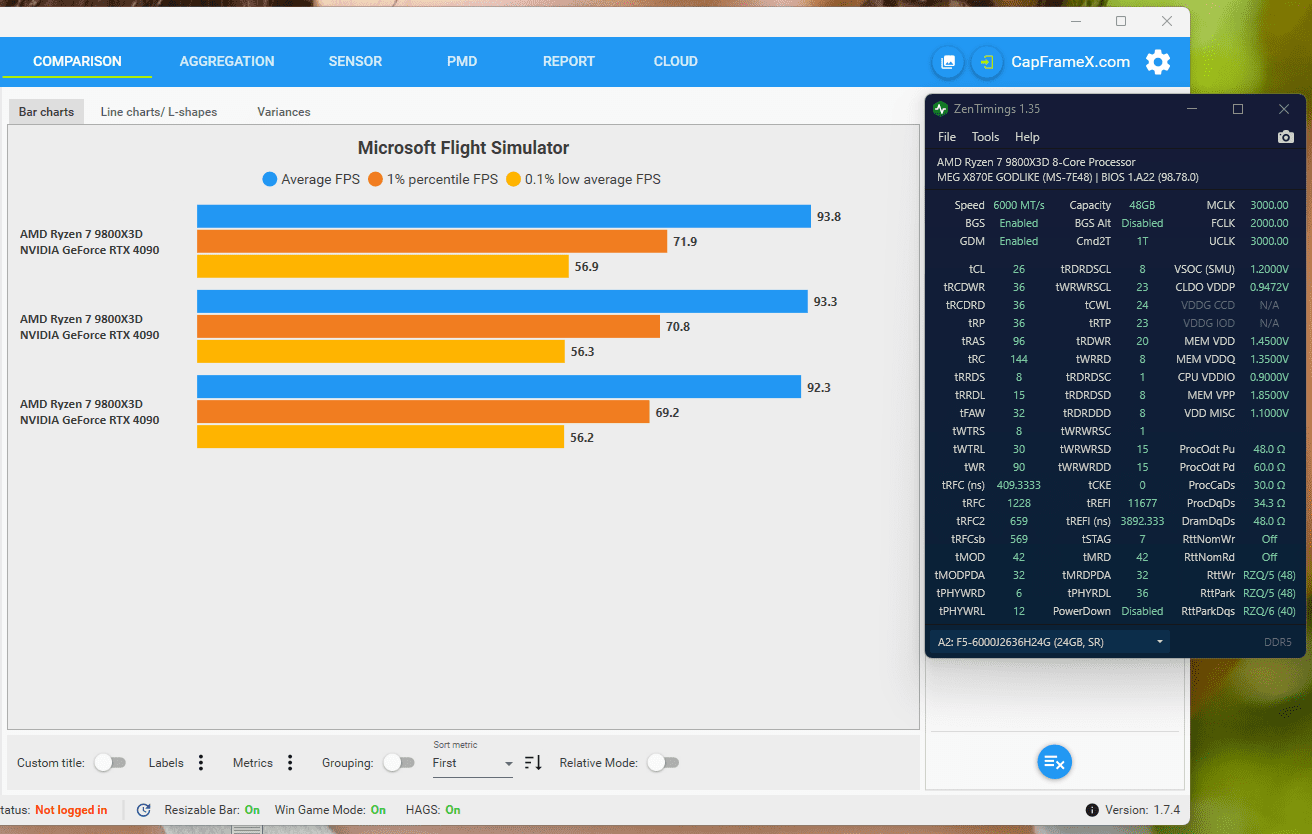This screenshot has height=834, width=1312.
Task: Click the orange 71.9 percentile bar
Action: 432,241
